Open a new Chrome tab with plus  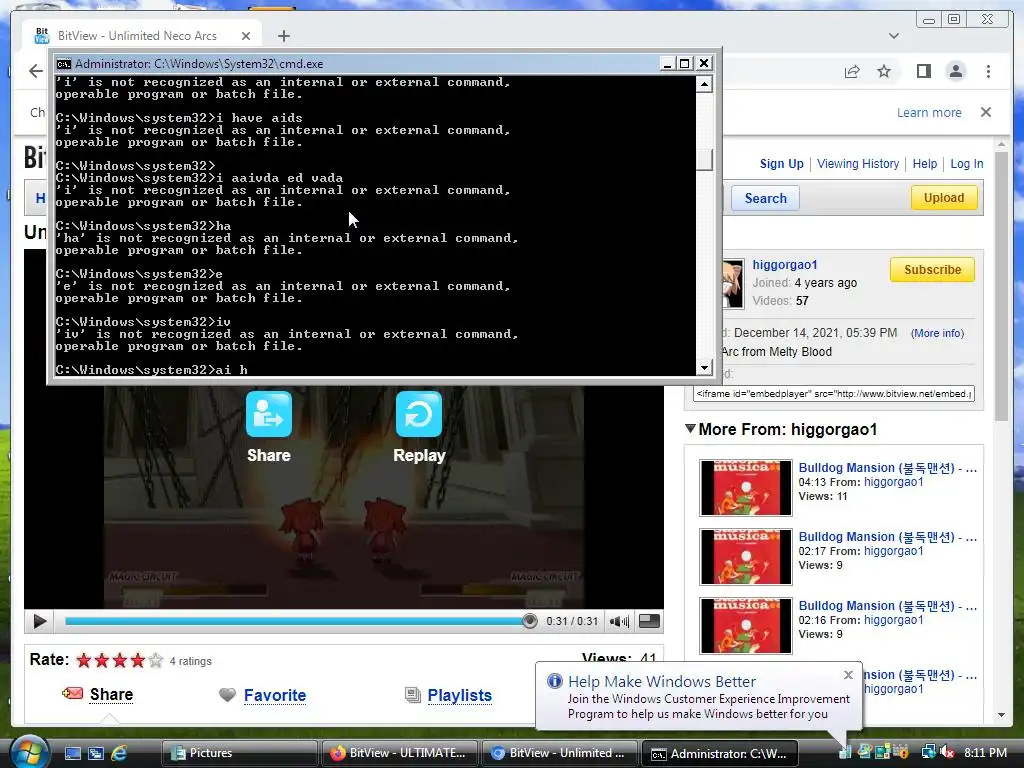tap(283, 36)
